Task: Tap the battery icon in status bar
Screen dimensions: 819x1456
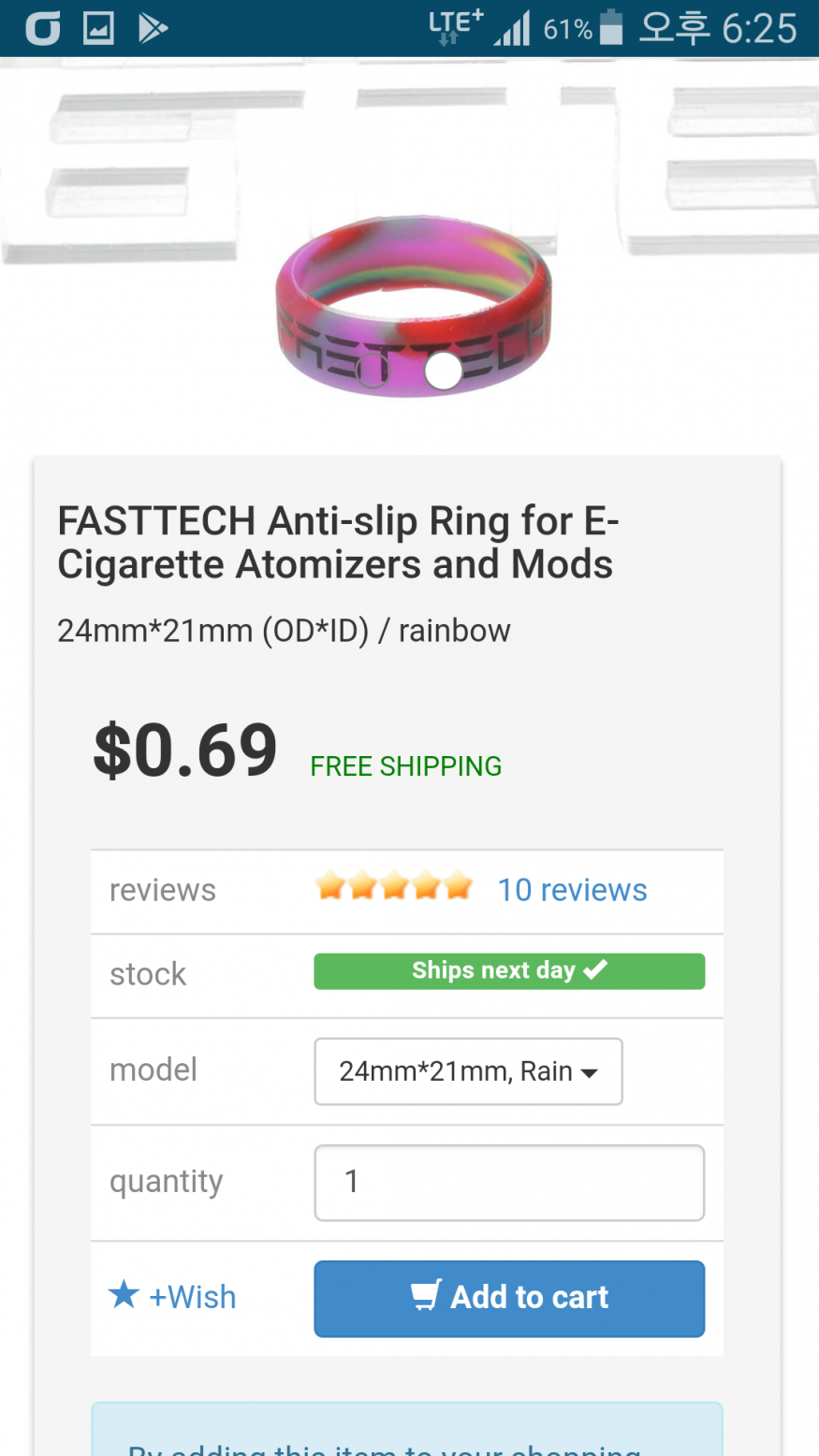Action: [611, 28]
